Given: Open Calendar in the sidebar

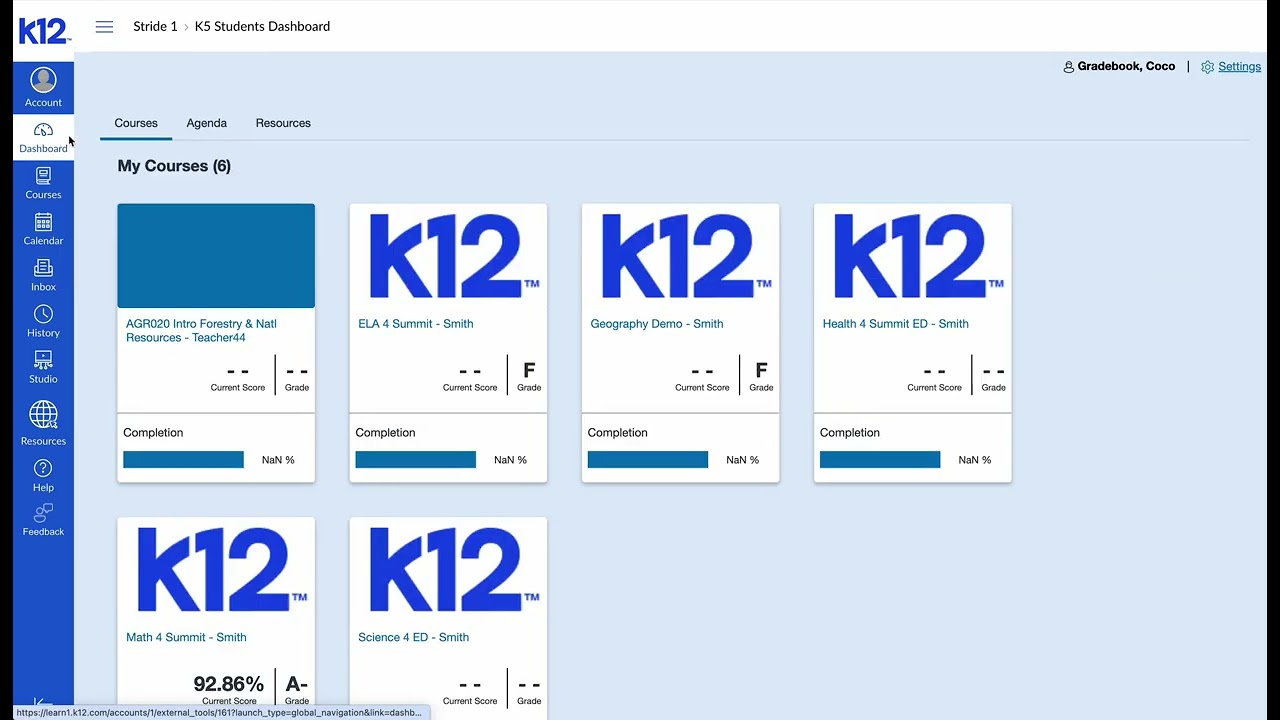Looking at the screenshot, I should click(43, 230).
